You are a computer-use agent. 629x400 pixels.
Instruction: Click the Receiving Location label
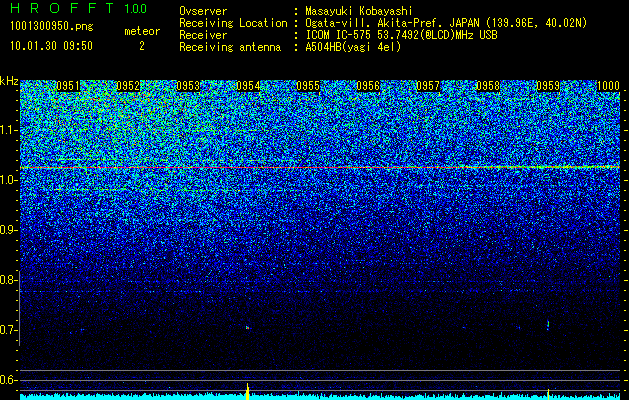tap(233, 23)
